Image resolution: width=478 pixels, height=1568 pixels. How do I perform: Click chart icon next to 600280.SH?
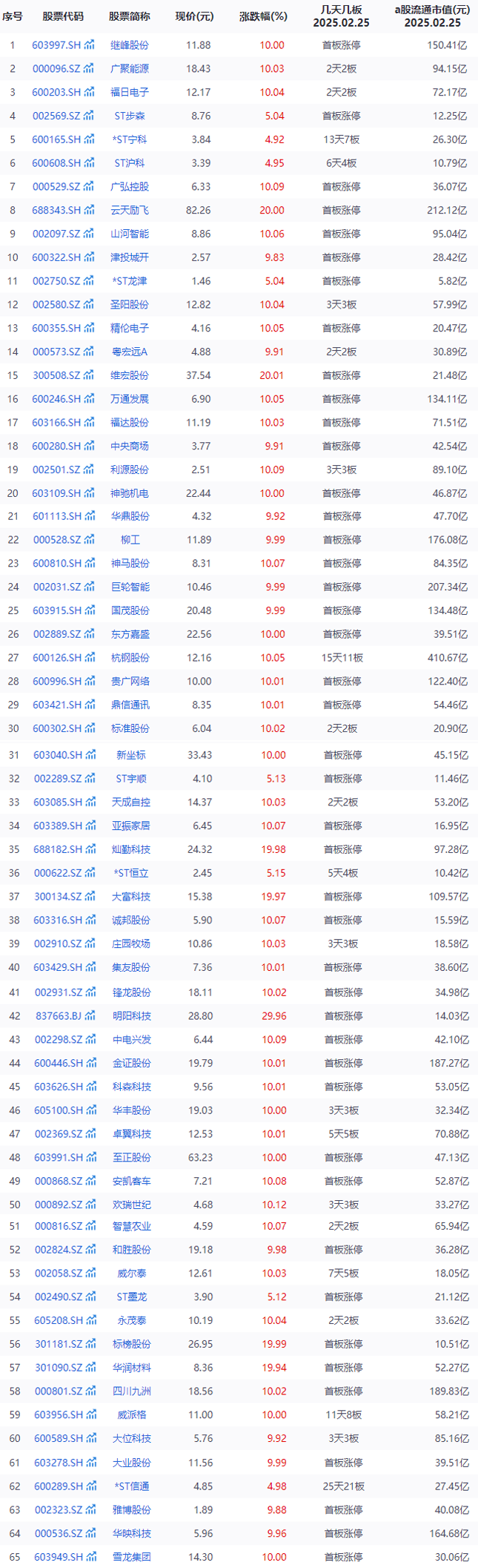coord(90,446)
